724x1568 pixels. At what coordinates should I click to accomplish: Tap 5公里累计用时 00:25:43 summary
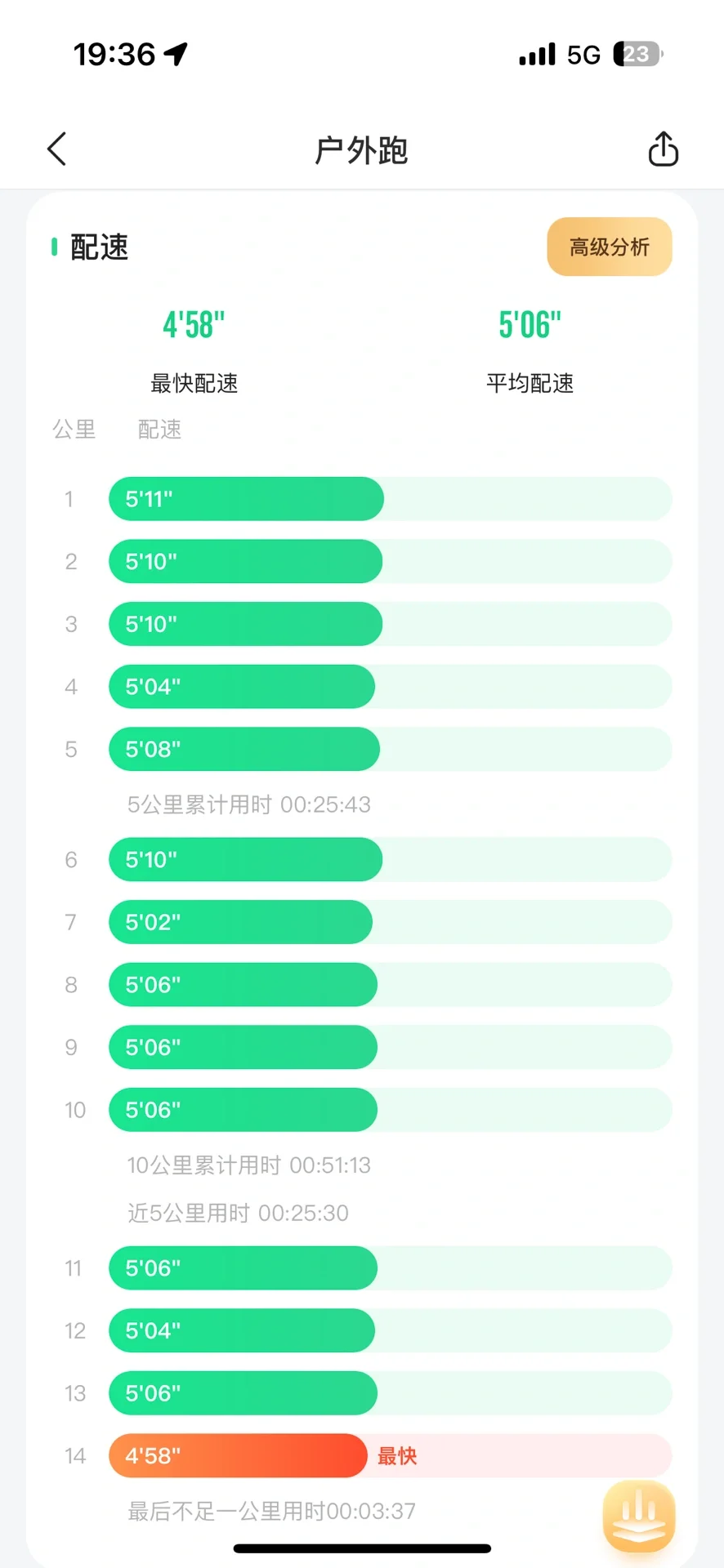point(249,804)
